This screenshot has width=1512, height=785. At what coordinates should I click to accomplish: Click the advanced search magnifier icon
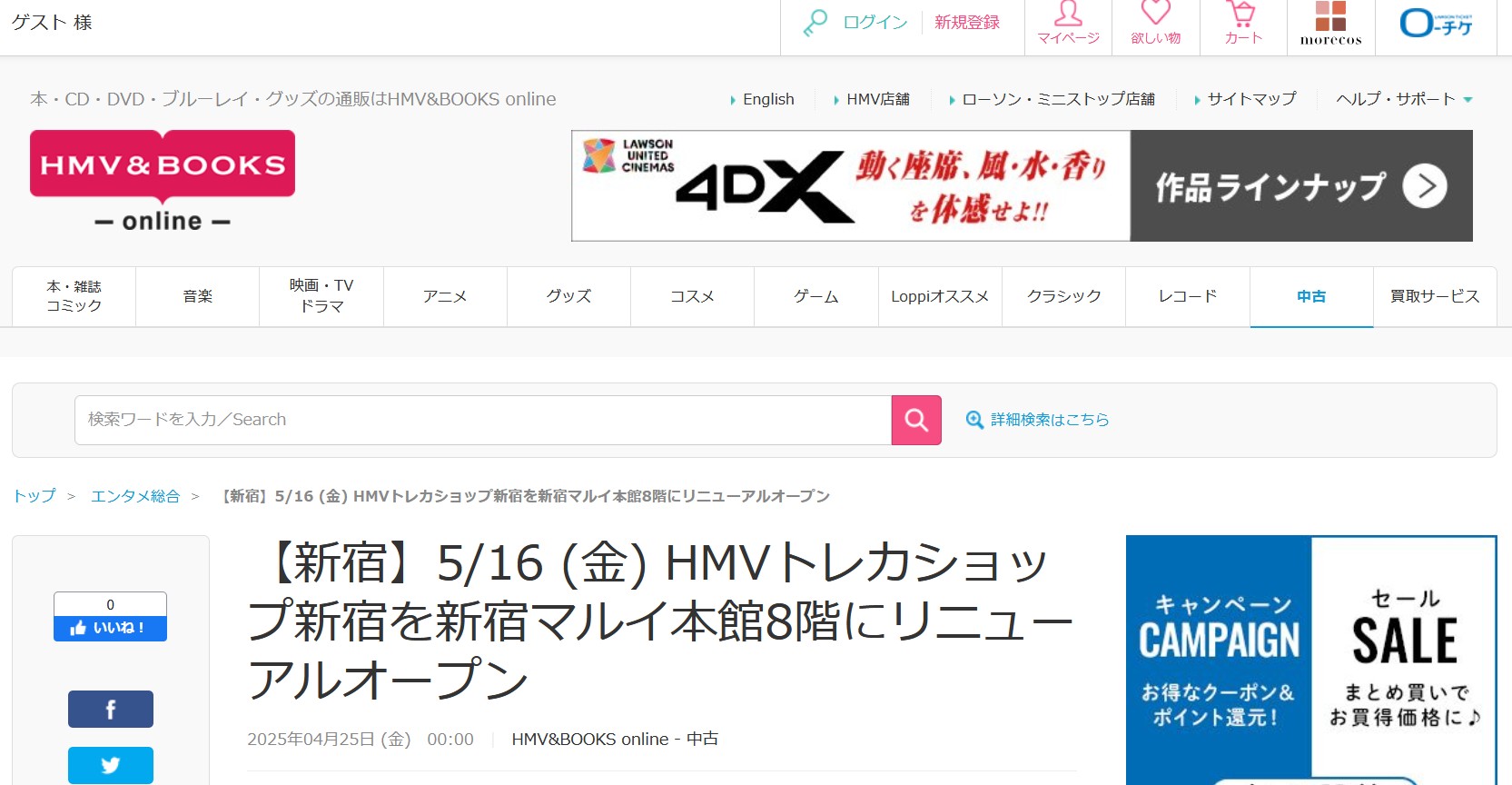tap(974, 420)
